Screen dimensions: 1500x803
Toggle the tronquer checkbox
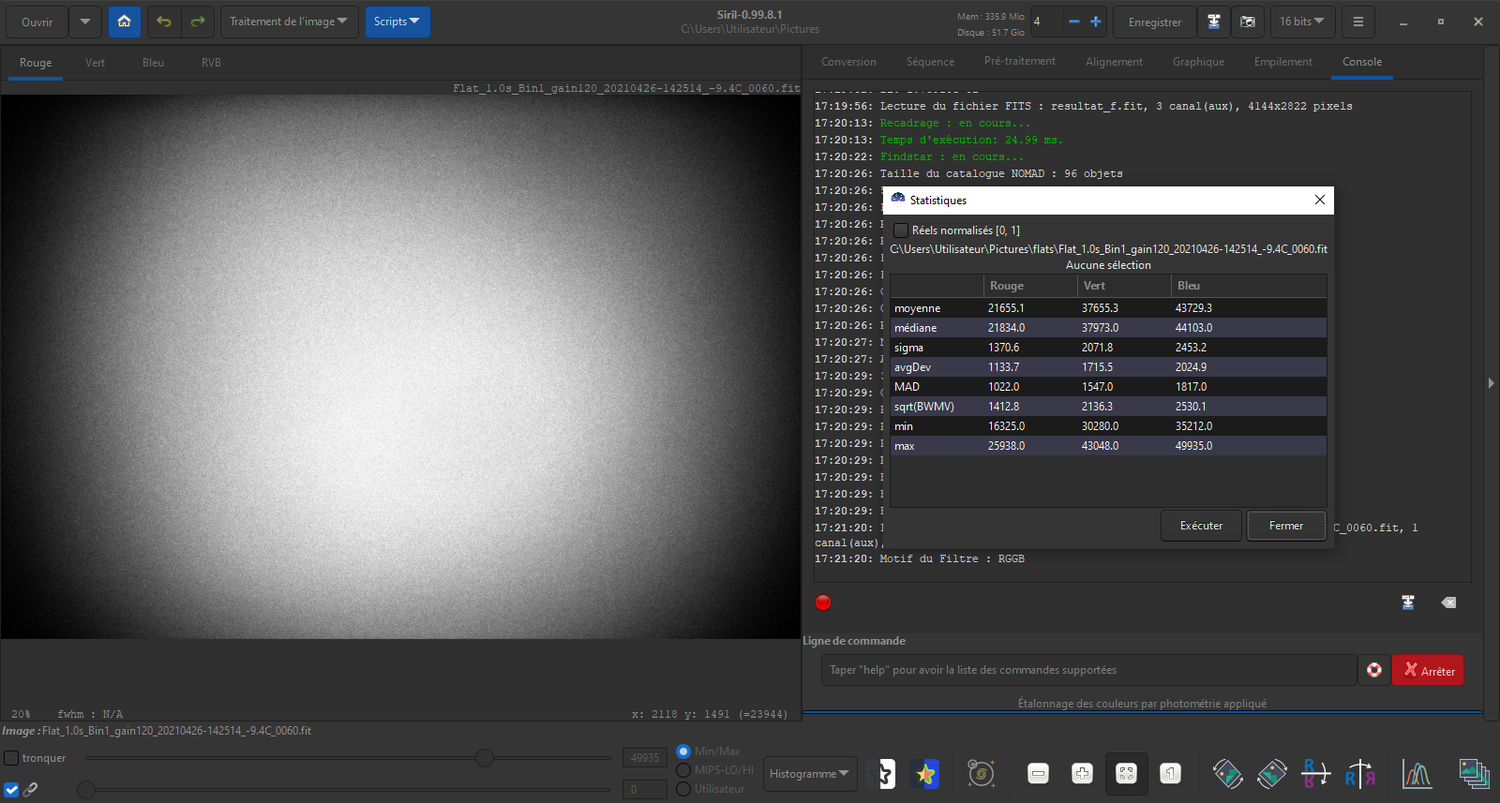pos(12,758)
